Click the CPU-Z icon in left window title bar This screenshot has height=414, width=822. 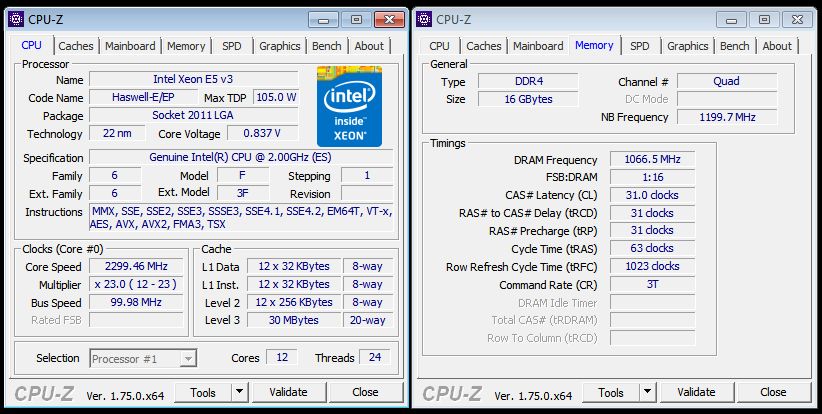pos(16,19)
